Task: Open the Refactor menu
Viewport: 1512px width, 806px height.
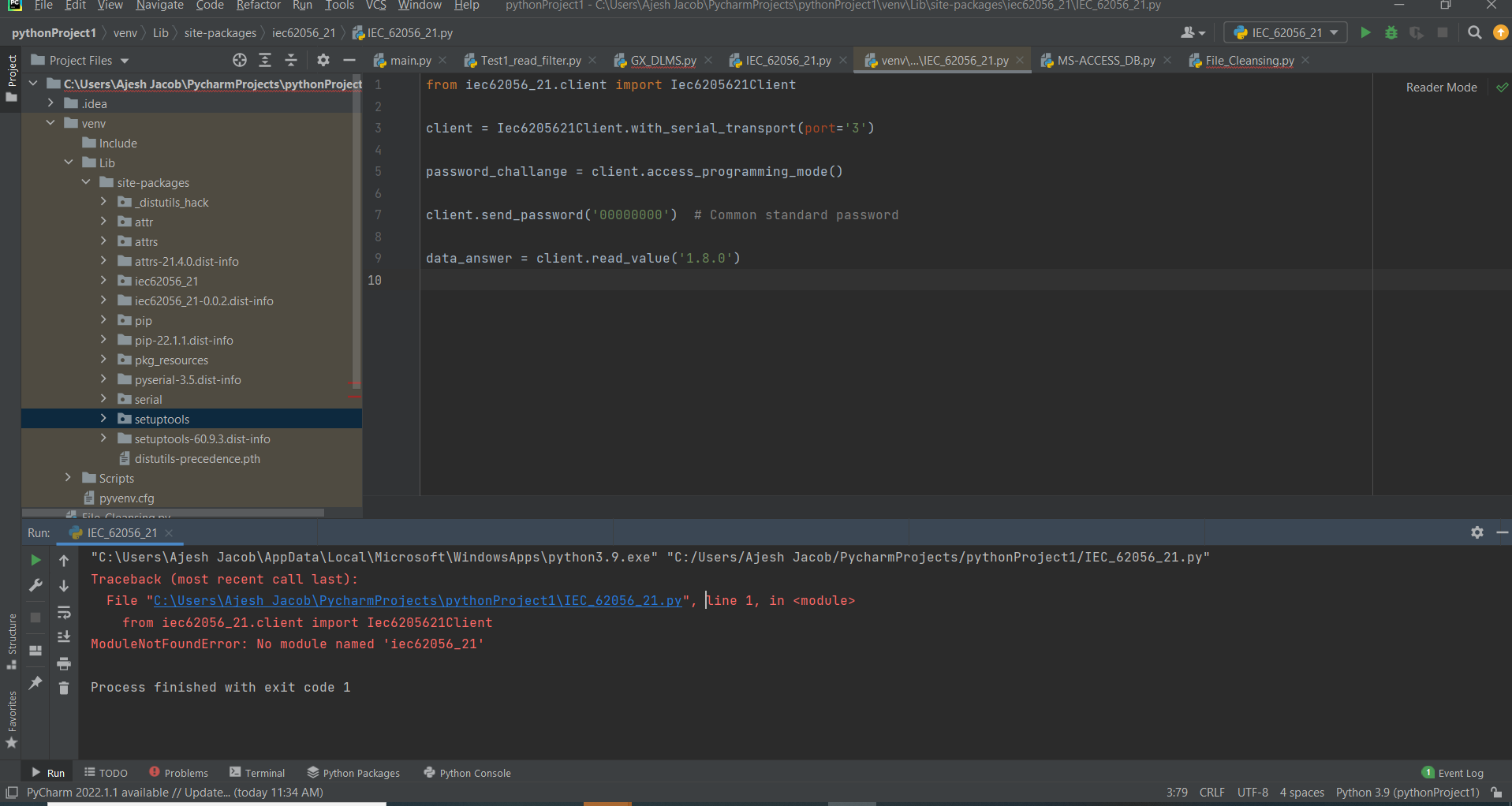Action: 258,6
